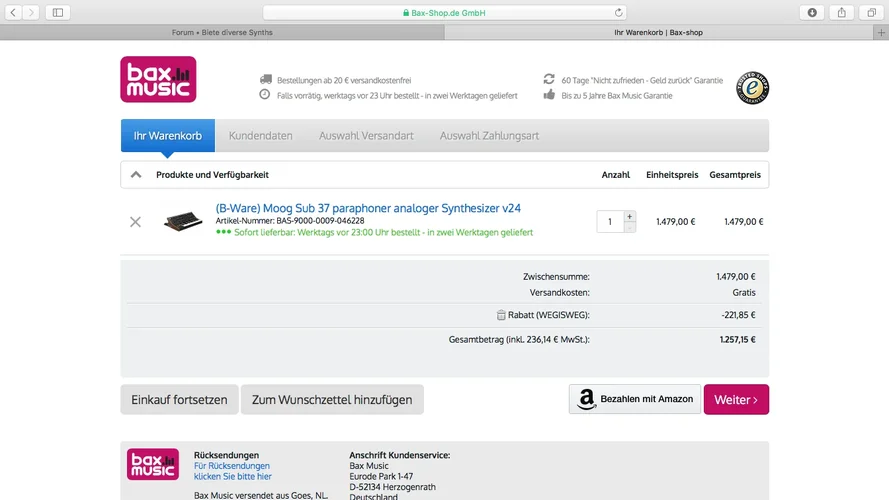Decrease quantity with the minus stepper
Screen dimensions: 889x500
click(x=629, y=227)
